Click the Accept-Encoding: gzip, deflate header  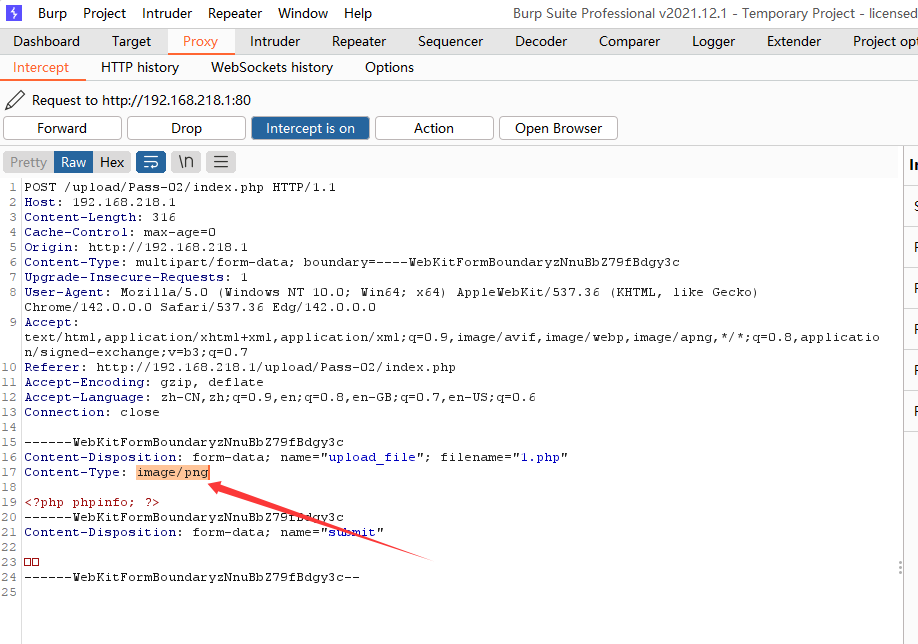click(x=144, y=382)
